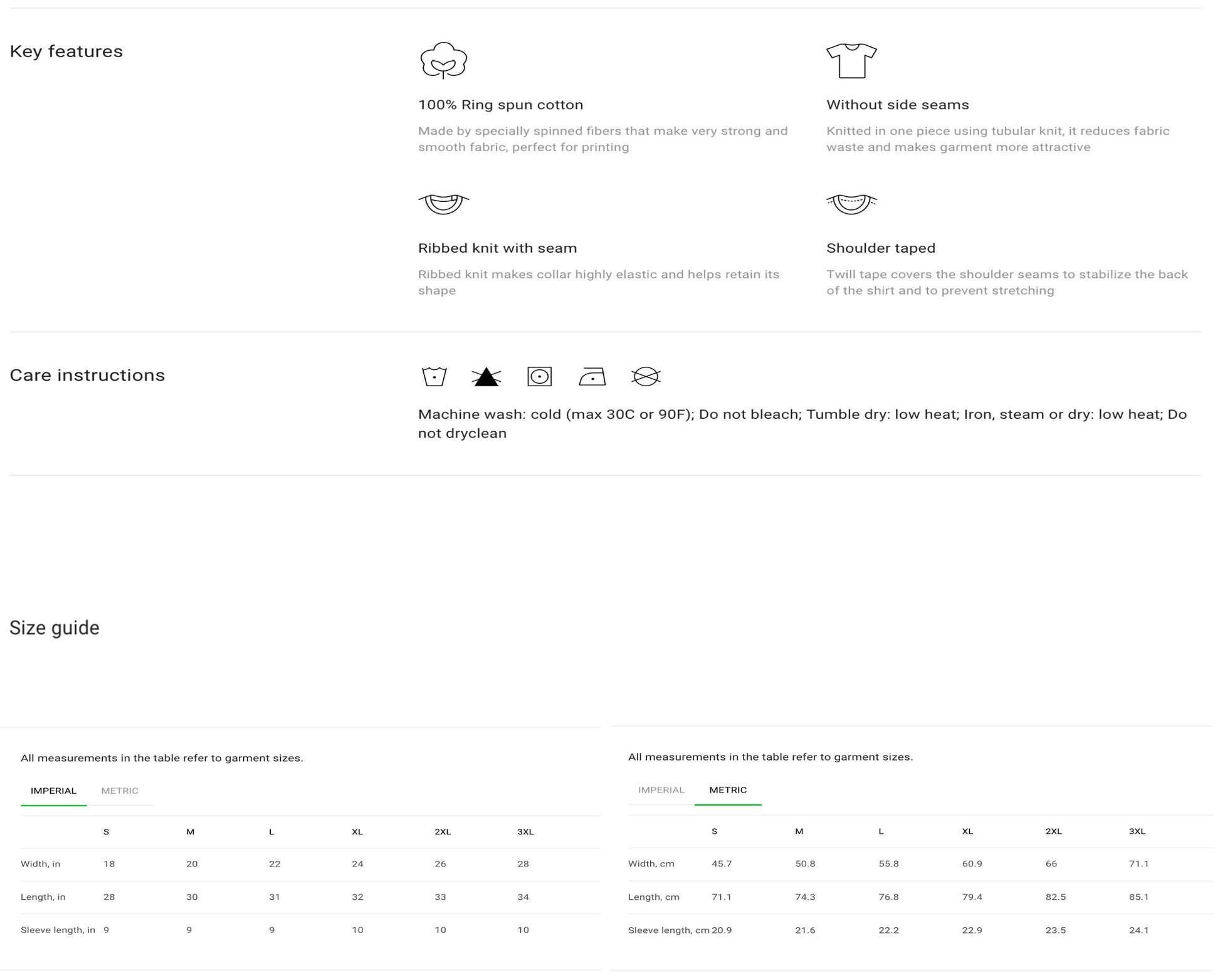Select IMPERIAL tab in left size table
Screen dimensions: 1220x980
[53, 791]
